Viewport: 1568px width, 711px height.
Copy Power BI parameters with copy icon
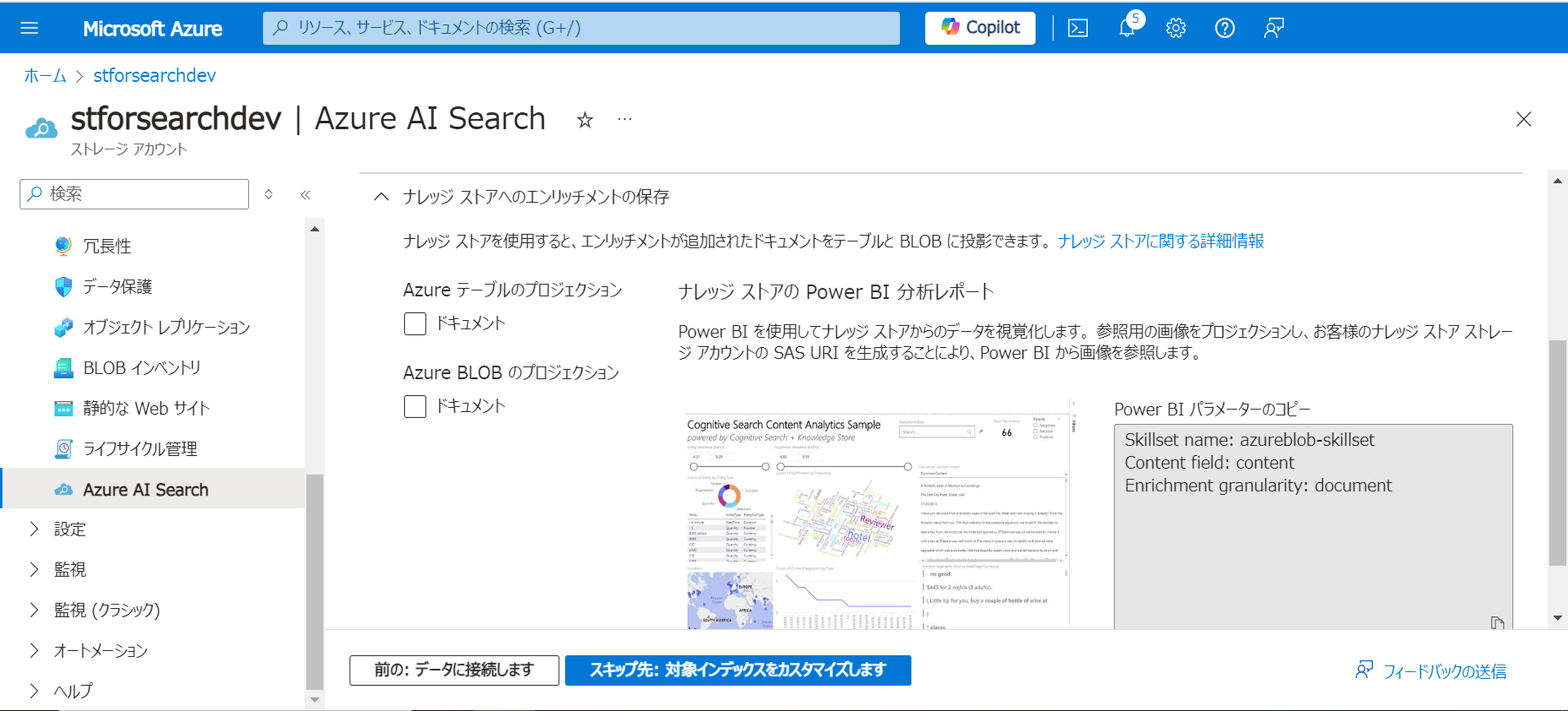1498,623
